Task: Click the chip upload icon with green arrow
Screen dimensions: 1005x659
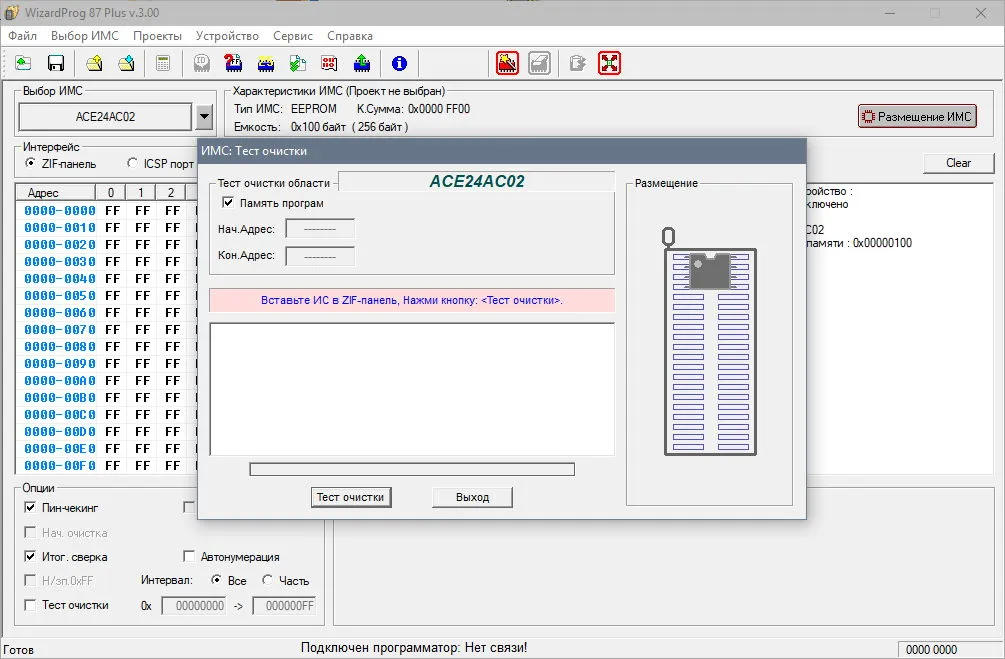Action: (361, 63)
